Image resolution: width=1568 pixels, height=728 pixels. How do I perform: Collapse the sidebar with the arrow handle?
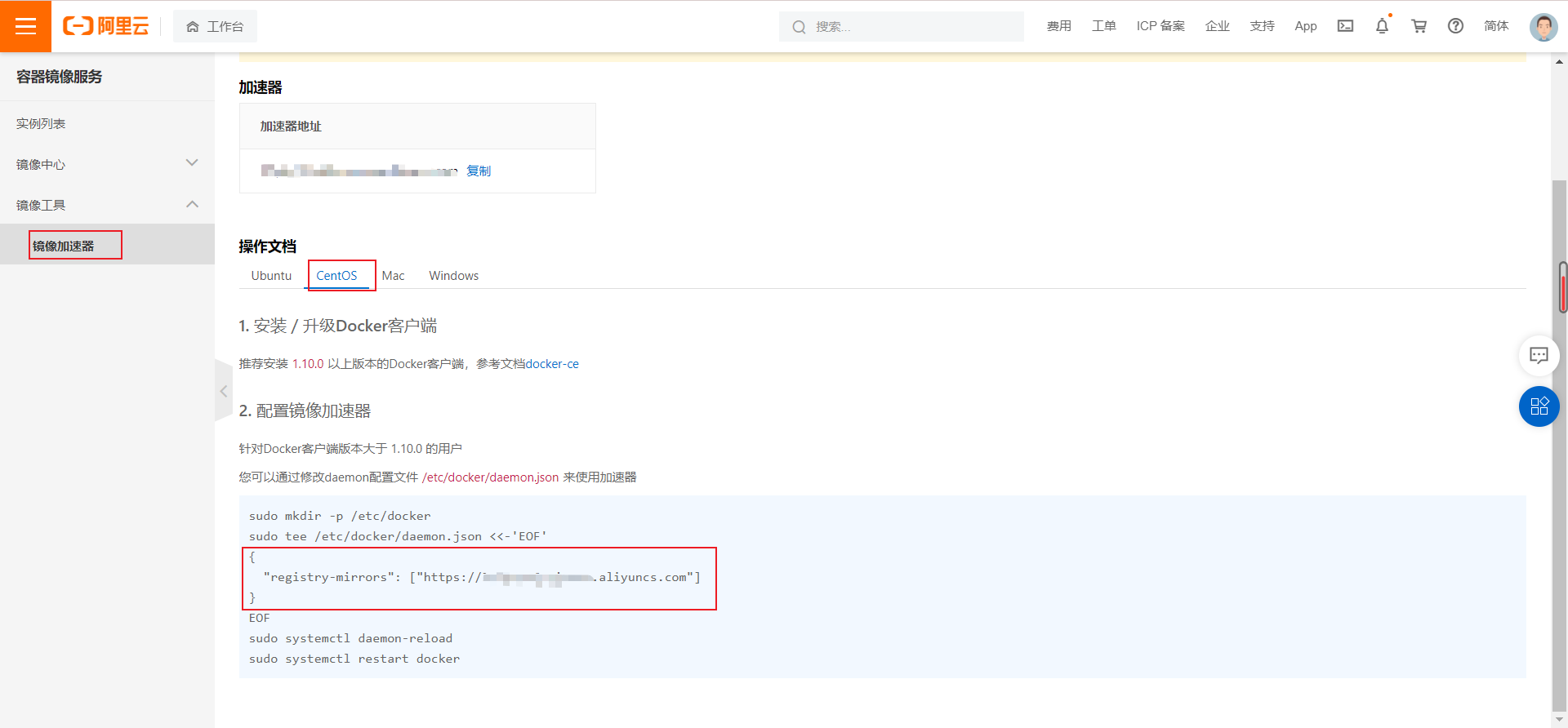click(223, 391)
